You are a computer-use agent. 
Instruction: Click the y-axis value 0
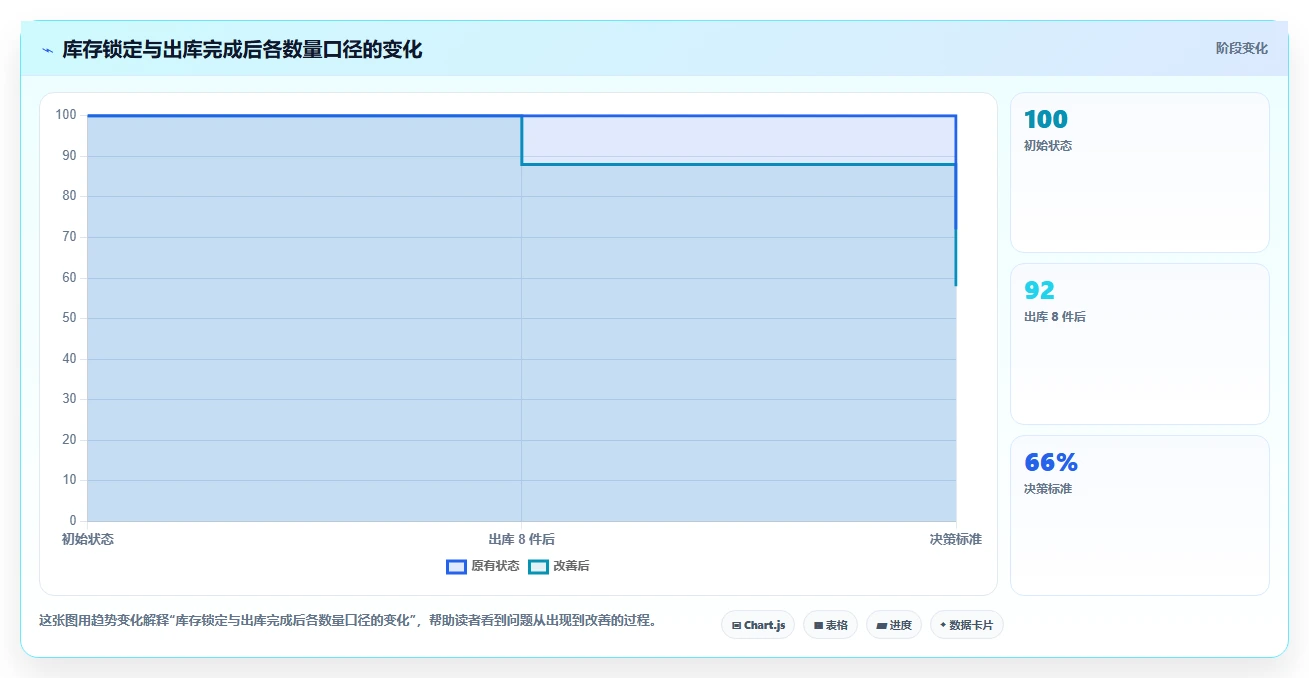point(73,521)
